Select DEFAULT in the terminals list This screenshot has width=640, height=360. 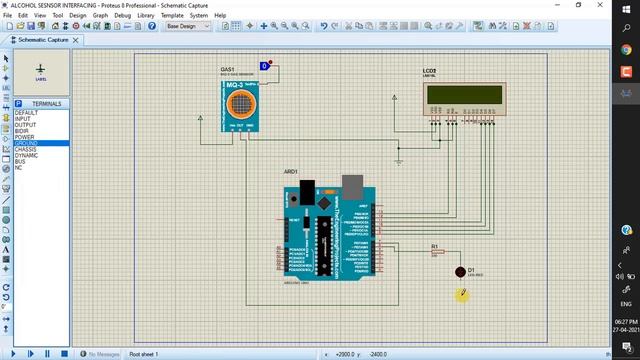(41, 113)
